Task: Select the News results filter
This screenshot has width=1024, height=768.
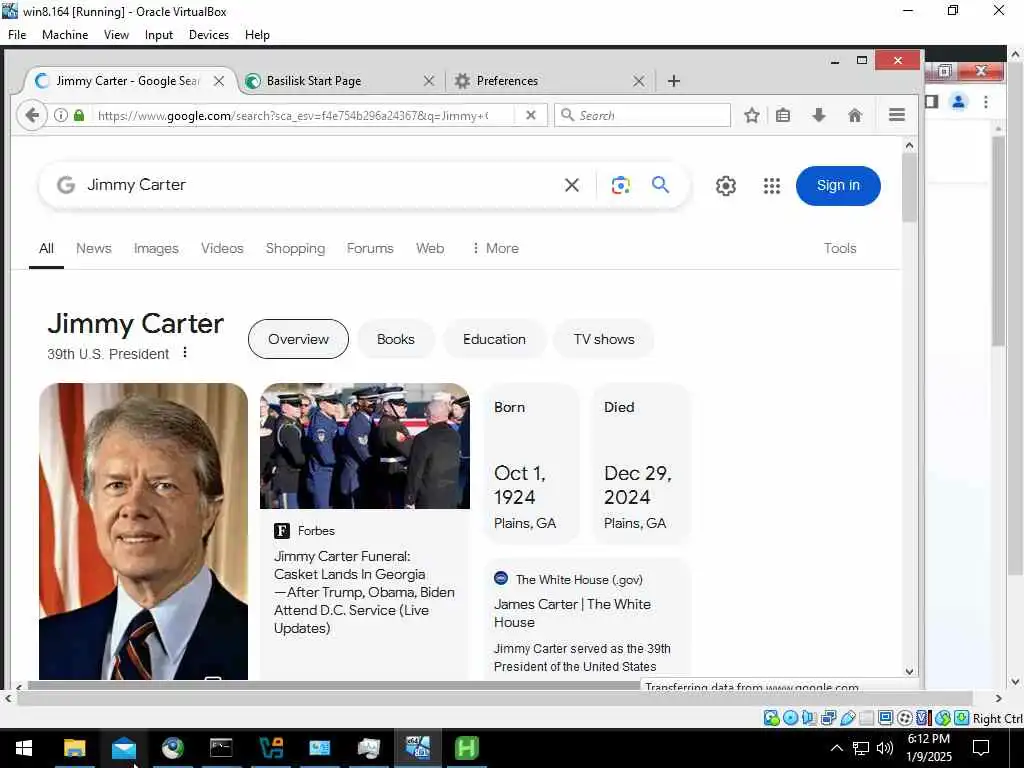Action: (x=93, y=248)
